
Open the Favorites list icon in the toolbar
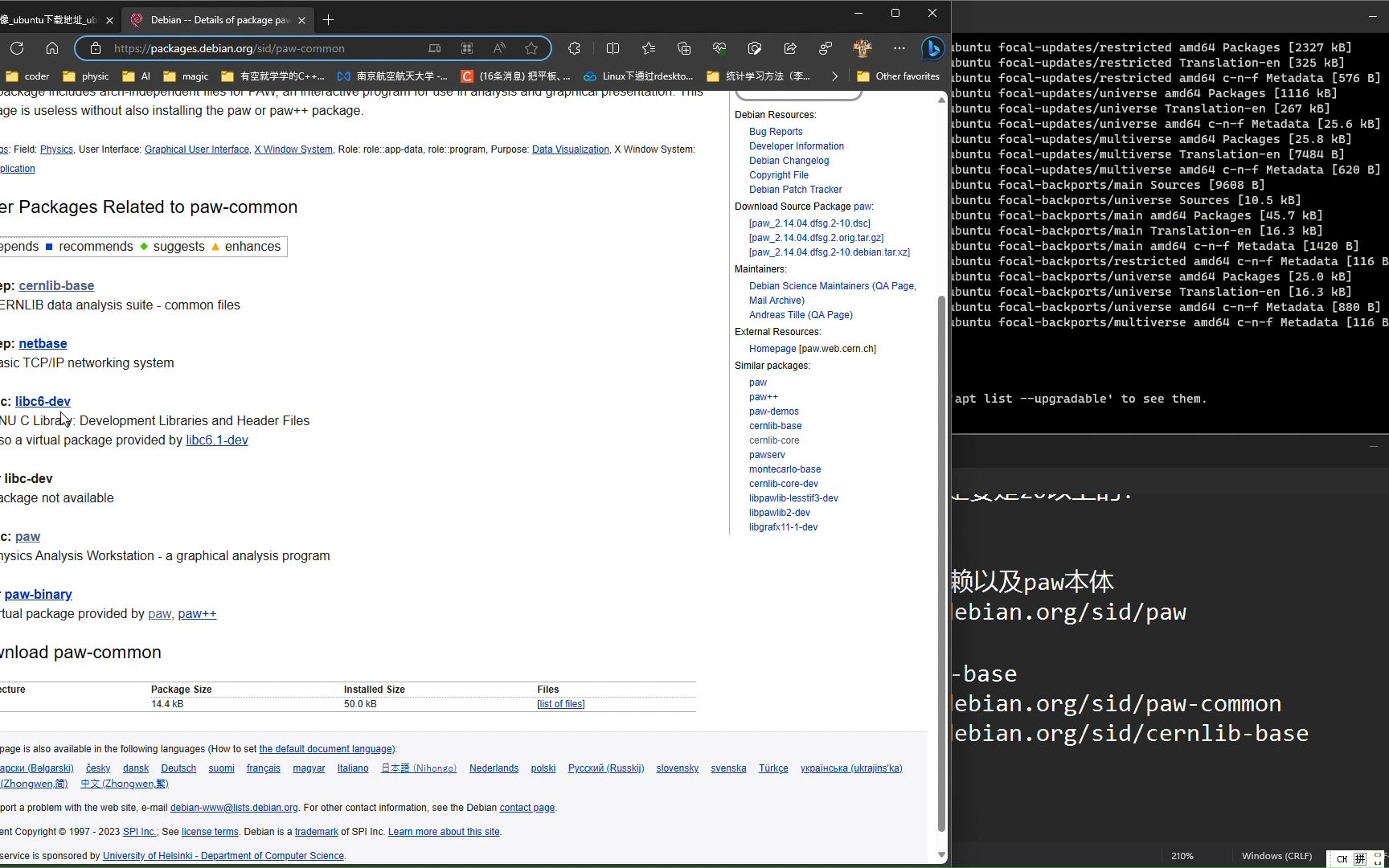649,48
